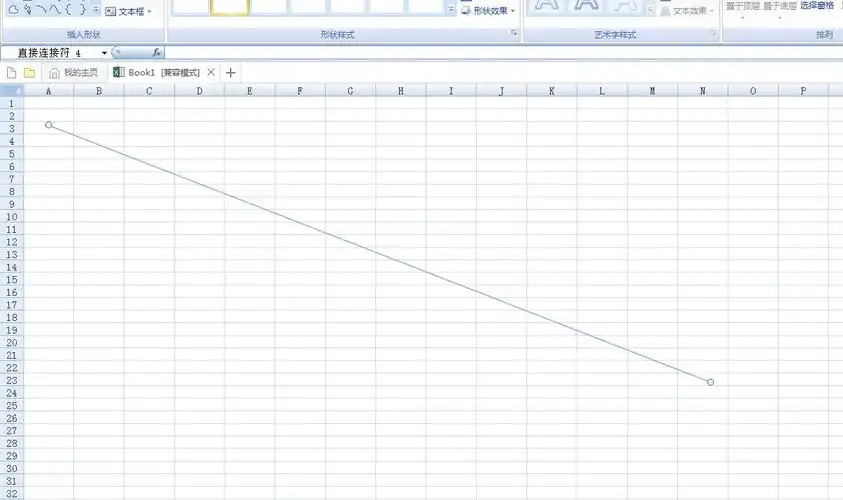Select column D header
The height and width of the screenshot is (500, 843).
[x=199, y=91]
